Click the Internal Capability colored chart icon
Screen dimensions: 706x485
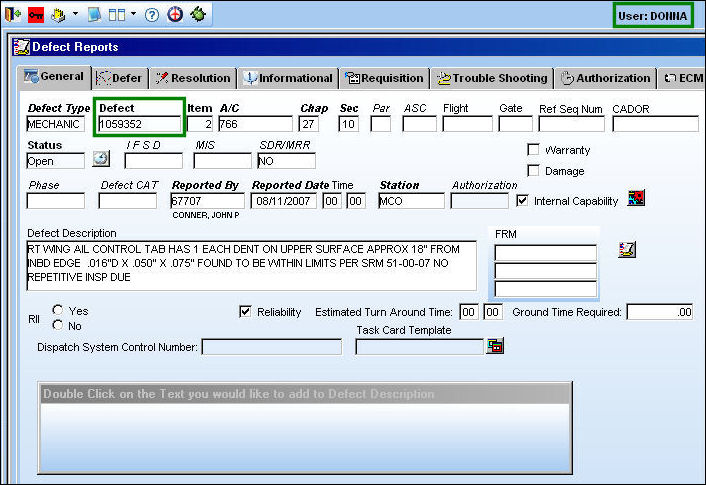coord(636,198)
